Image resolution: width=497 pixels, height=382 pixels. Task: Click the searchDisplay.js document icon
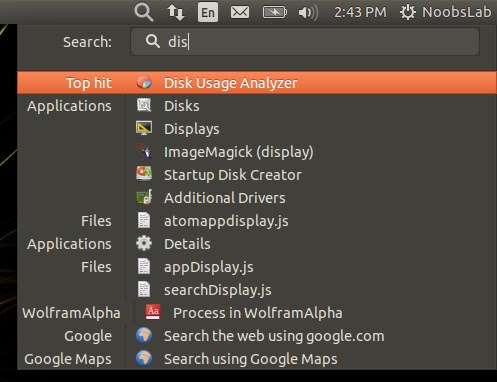[144, 289]
